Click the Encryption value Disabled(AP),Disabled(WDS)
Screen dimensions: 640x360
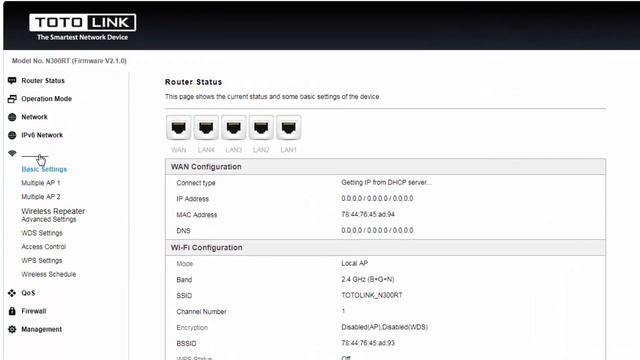click(x=384, y=327)
